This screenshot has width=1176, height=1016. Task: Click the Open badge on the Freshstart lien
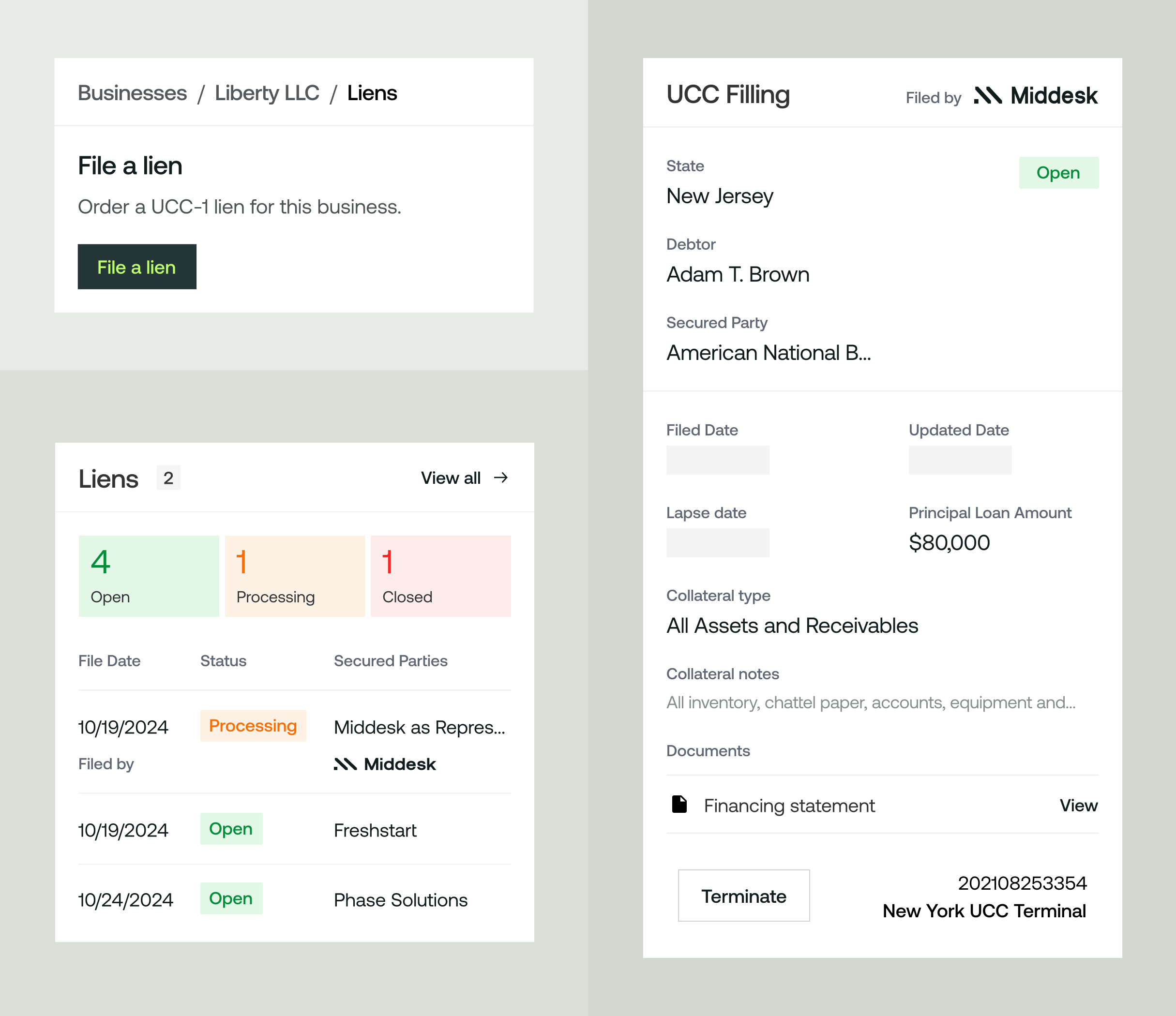[x=231, y=829]
